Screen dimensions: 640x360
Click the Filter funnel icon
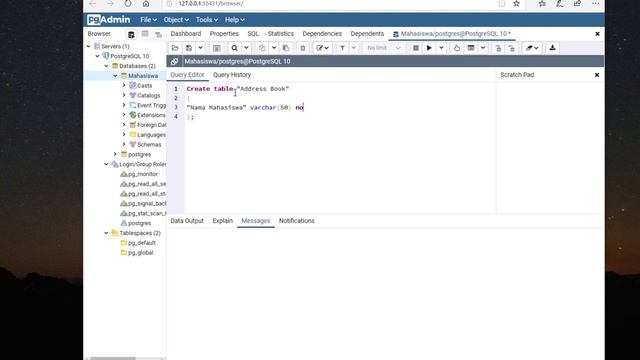pyautogui.click(x=342, y=48)
